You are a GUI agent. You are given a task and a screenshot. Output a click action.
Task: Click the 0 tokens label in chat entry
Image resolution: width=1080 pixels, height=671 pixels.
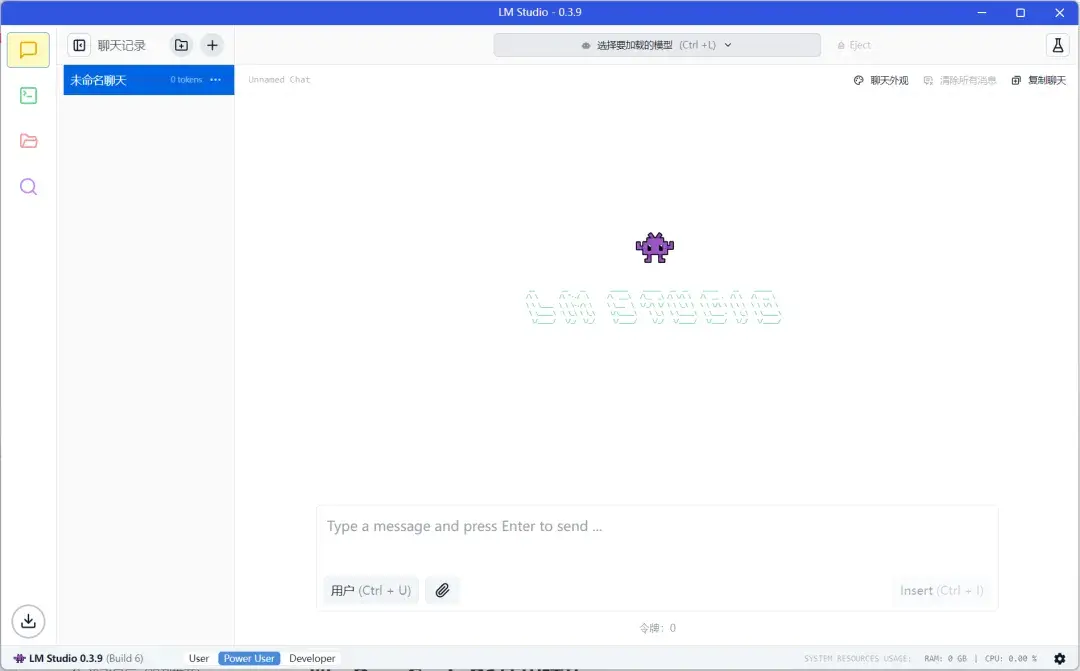tap(186, 80)
